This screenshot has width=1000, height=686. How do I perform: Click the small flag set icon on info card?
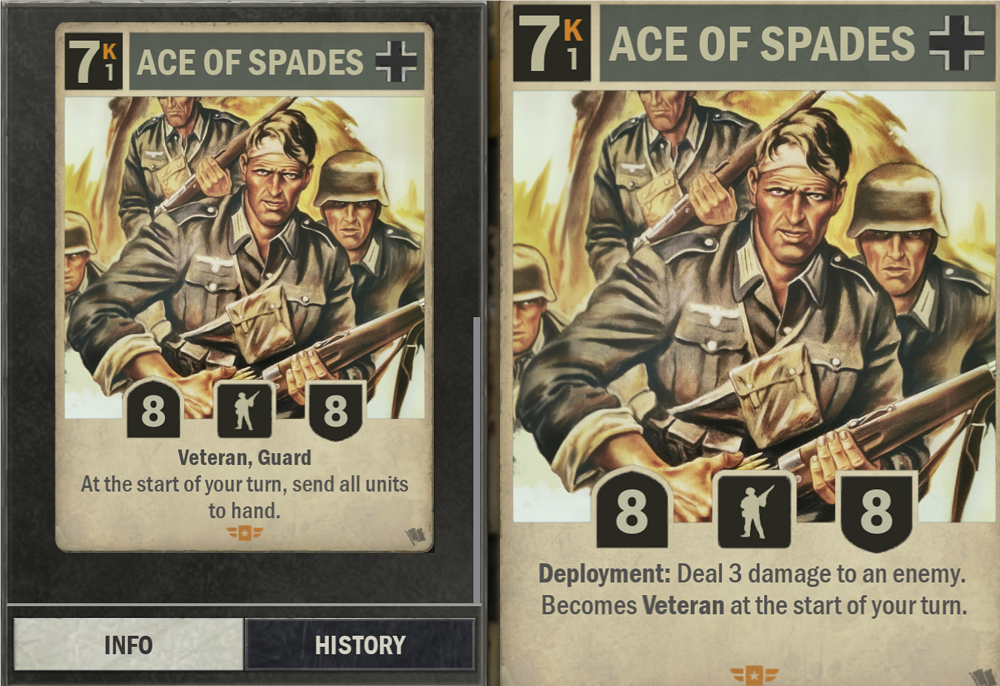tap(416, 537)
